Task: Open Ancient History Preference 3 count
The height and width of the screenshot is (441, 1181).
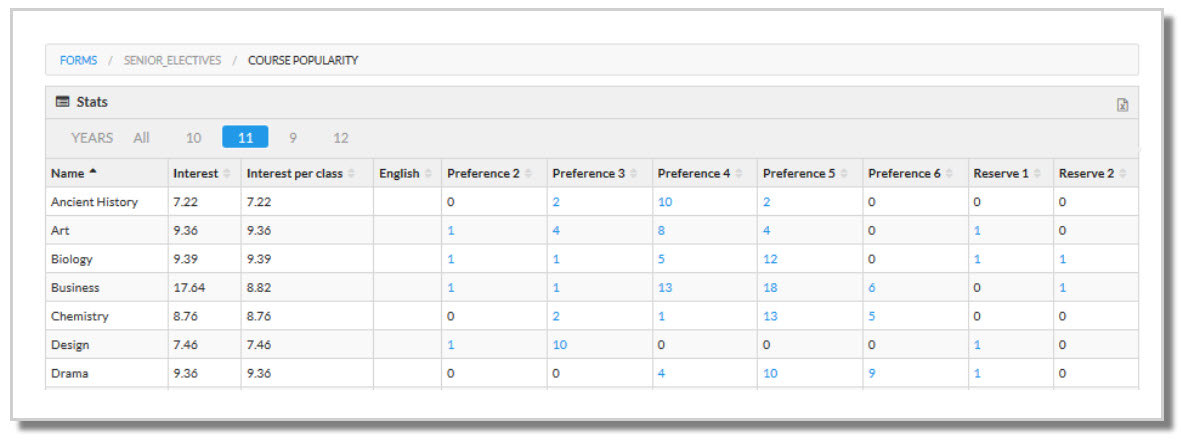Action: pos(556,202)
